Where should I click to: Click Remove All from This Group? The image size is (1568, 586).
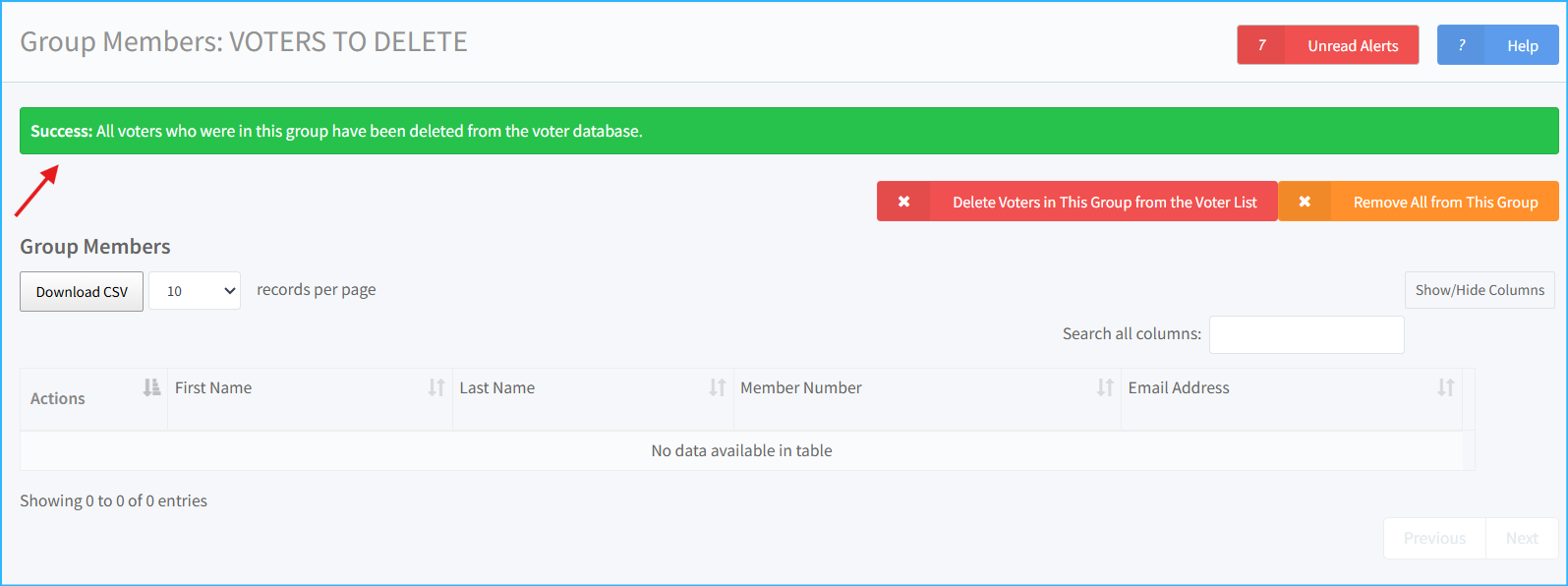[1444, 202]
